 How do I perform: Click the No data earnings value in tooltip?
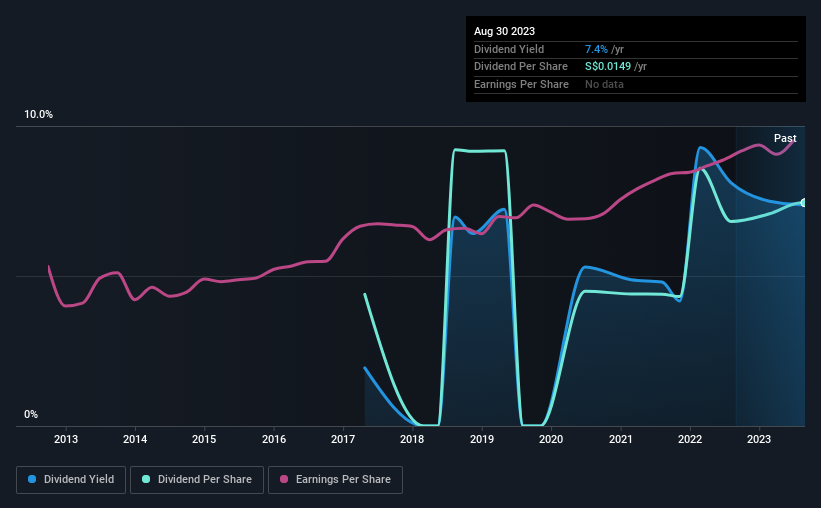pos(604,84)
